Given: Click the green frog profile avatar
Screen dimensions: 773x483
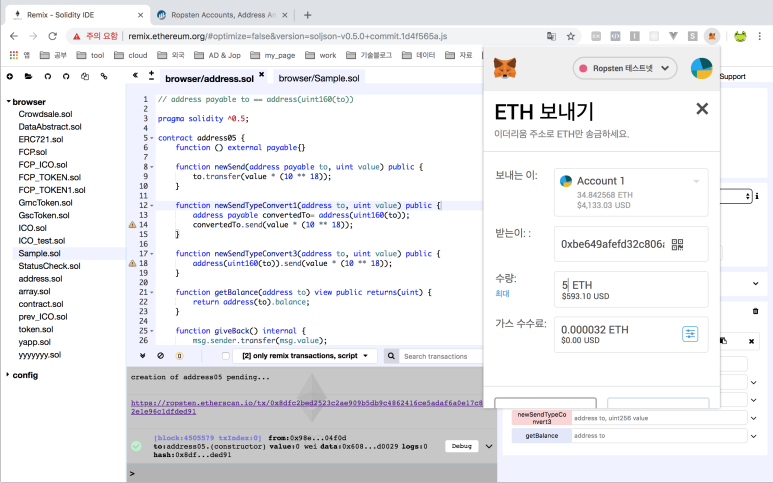Looking at the screenshot, I should 740,36.
